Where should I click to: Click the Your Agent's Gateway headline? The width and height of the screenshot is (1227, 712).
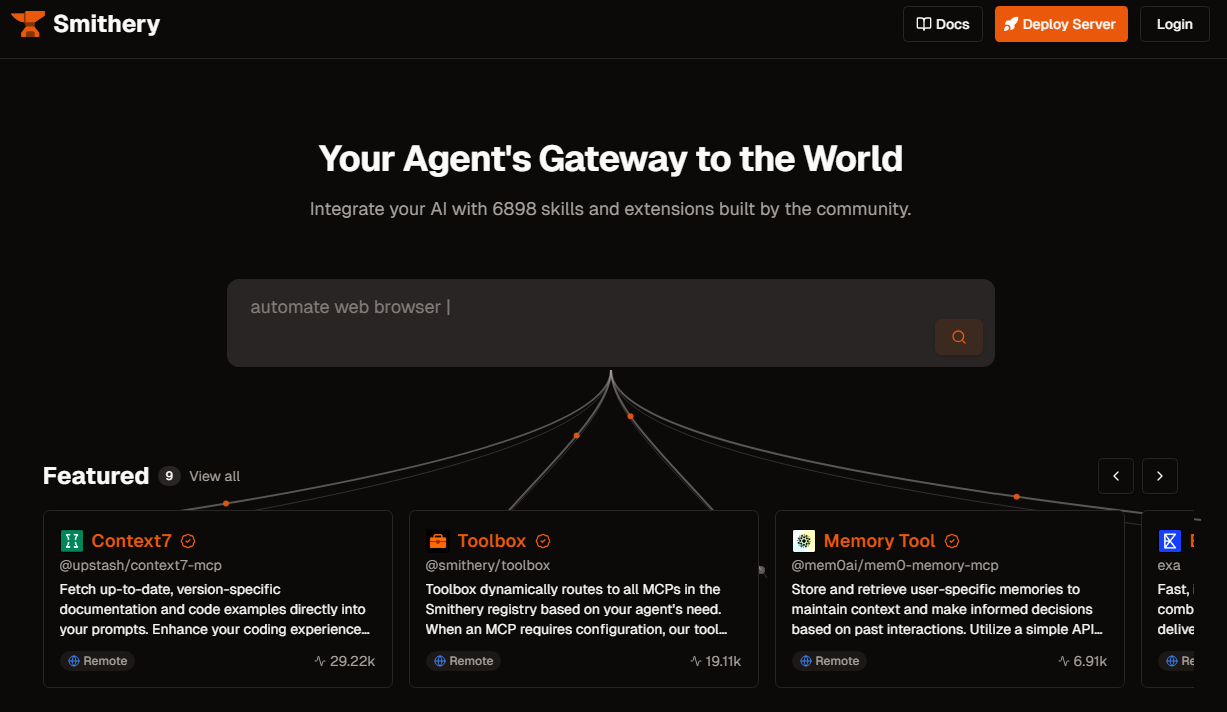[611, 158]
